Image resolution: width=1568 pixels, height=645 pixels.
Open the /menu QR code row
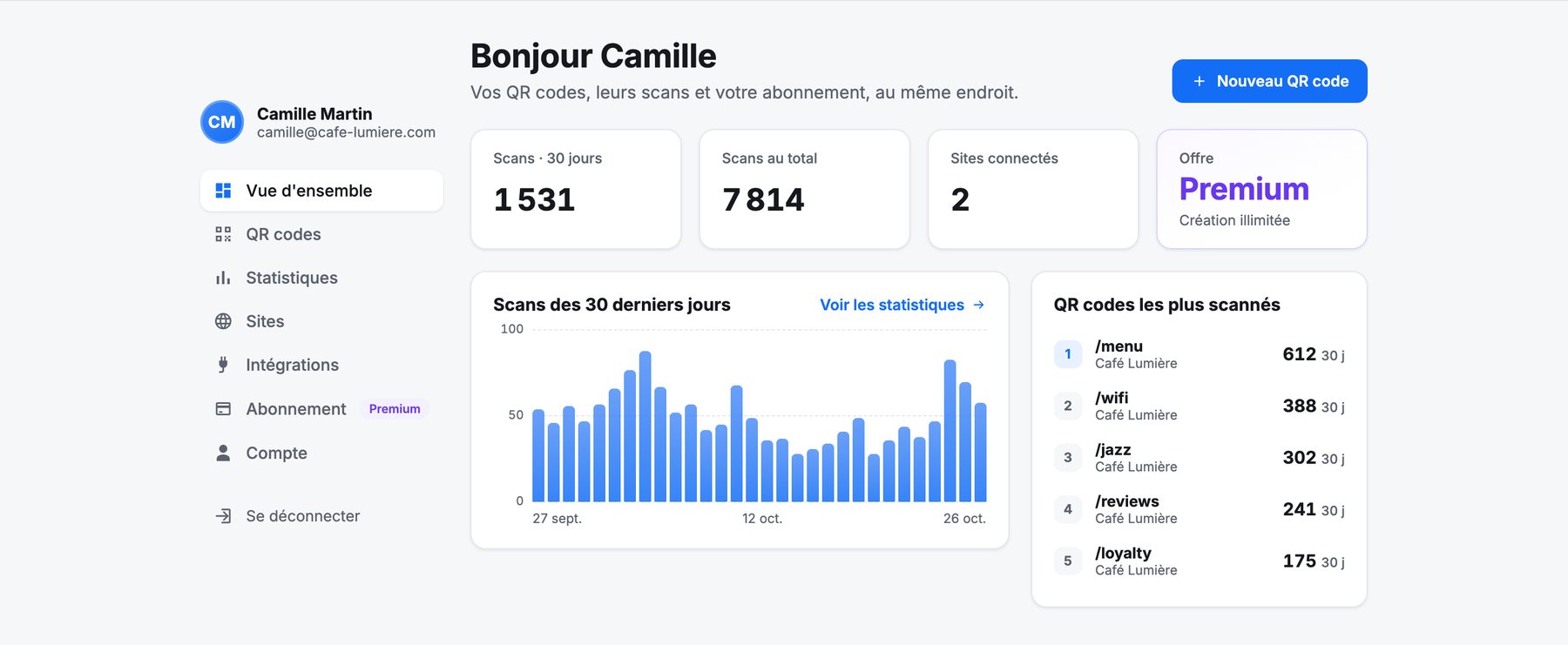pyautogui.click(x=1199, y=354)
